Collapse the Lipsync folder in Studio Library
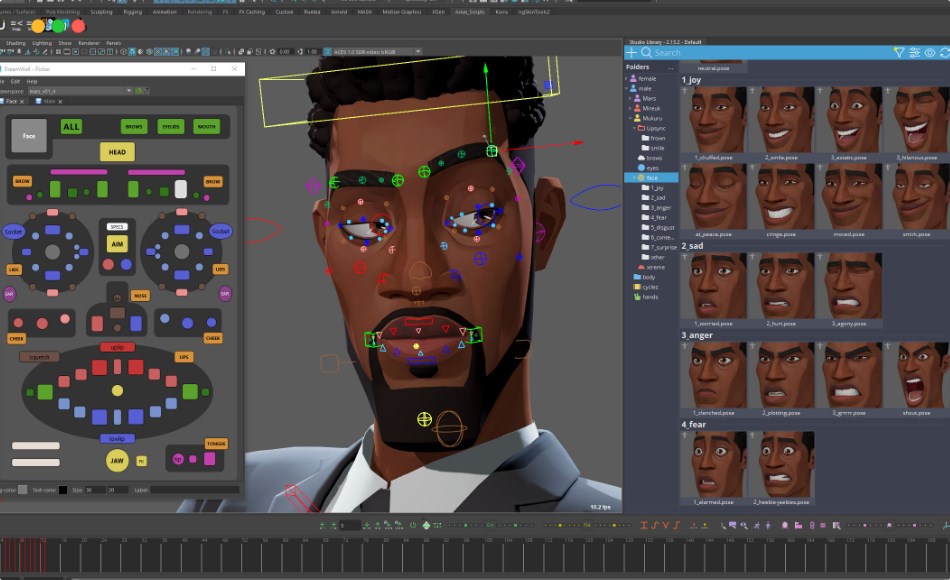Image resolution: width=950 pixels, height=580 pixels. pos(634,128)
